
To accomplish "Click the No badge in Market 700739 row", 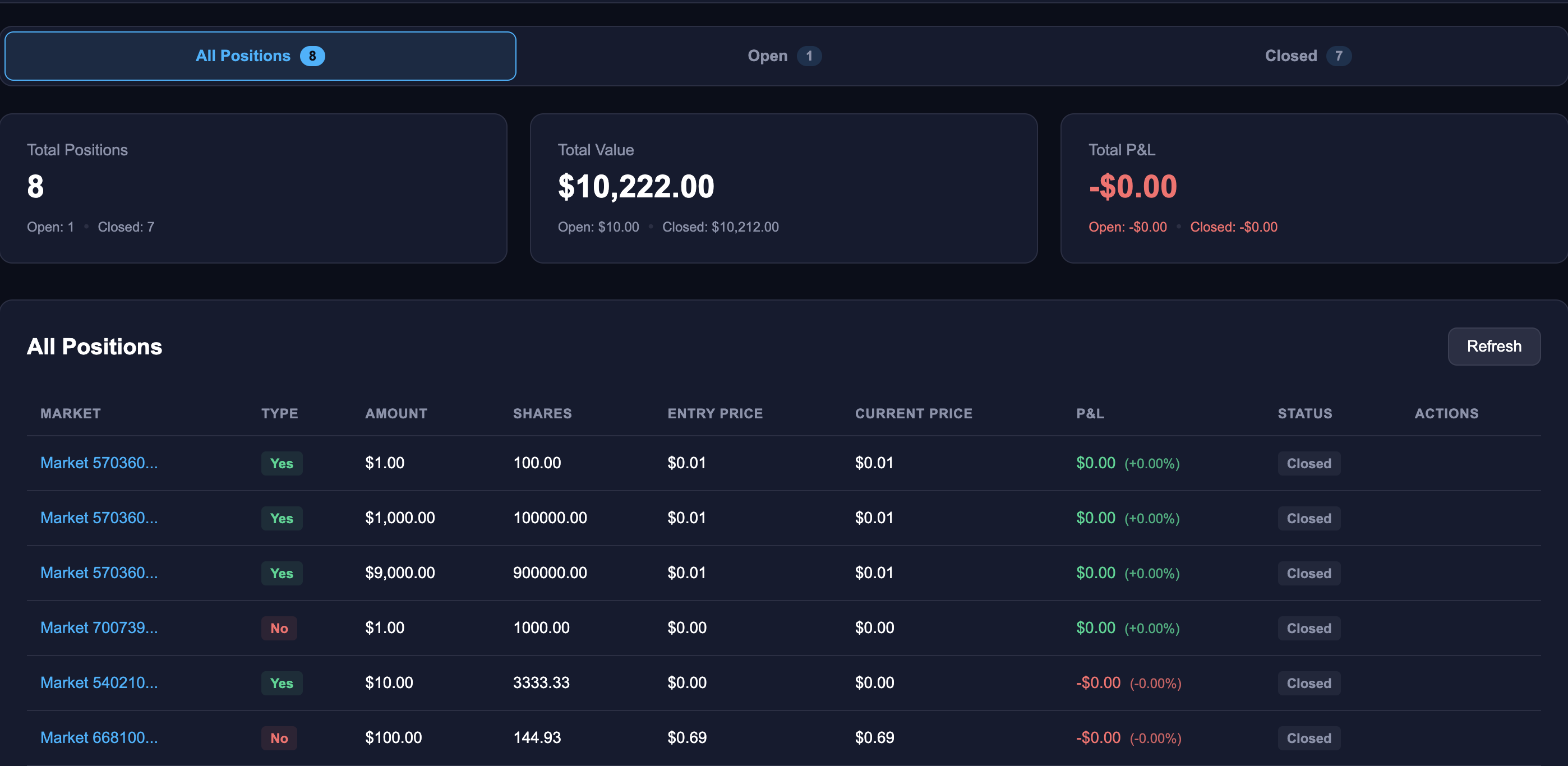I will point(279,628).
